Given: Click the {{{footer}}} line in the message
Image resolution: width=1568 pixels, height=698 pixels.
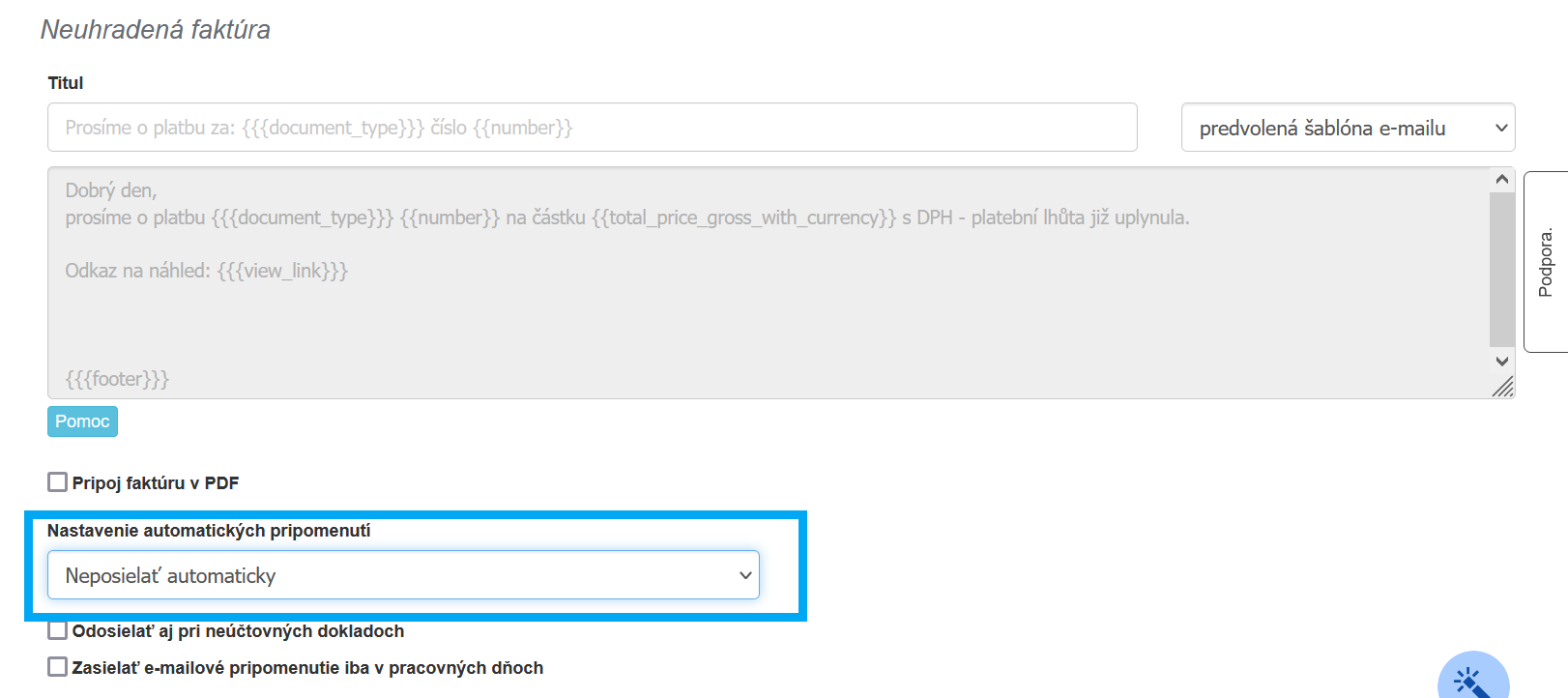Looking at the screenshot, I should [117, 379].
